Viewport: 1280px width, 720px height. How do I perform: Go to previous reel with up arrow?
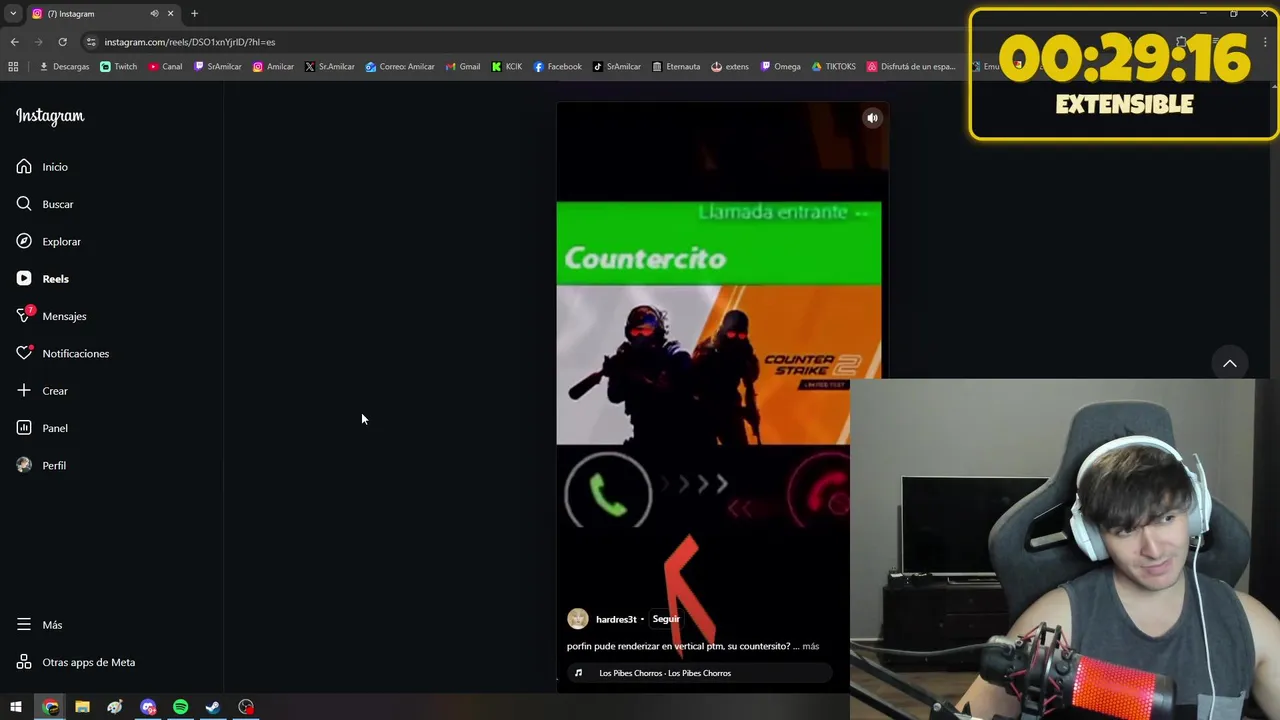1230,363
